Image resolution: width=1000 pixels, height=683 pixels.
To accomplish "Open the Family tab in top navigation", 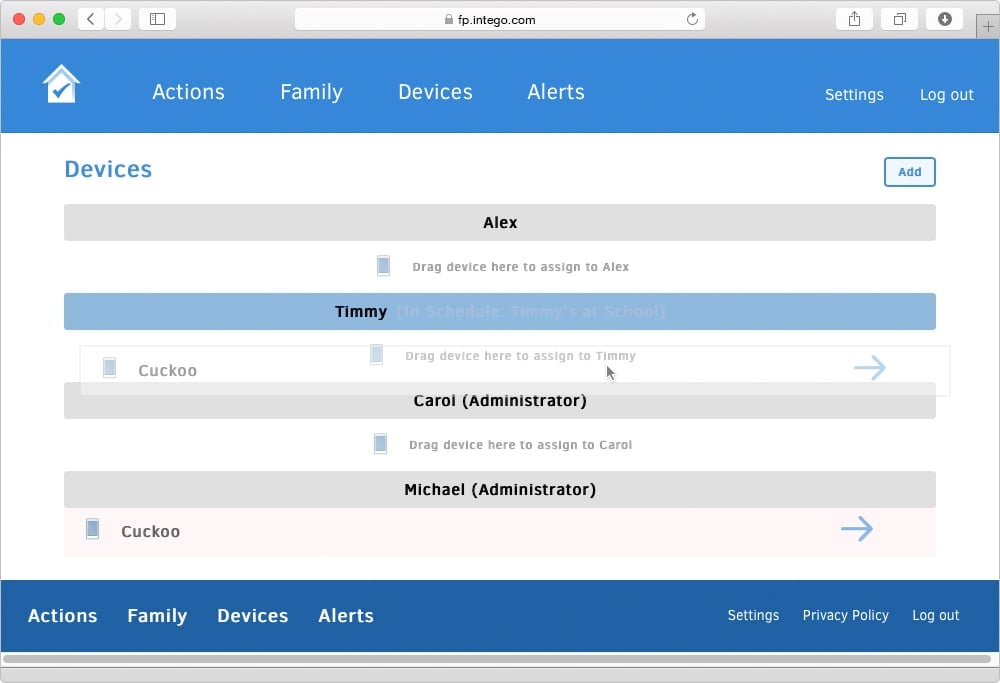I will point(311,92).
